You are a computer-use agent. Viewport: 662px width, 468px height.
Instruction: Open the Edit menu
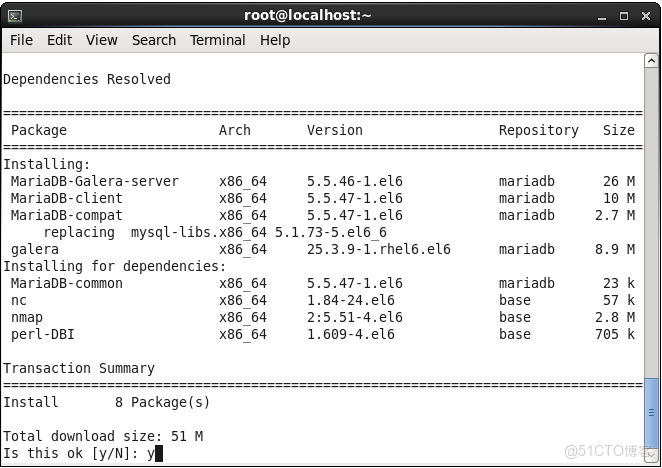coord(59,40)
